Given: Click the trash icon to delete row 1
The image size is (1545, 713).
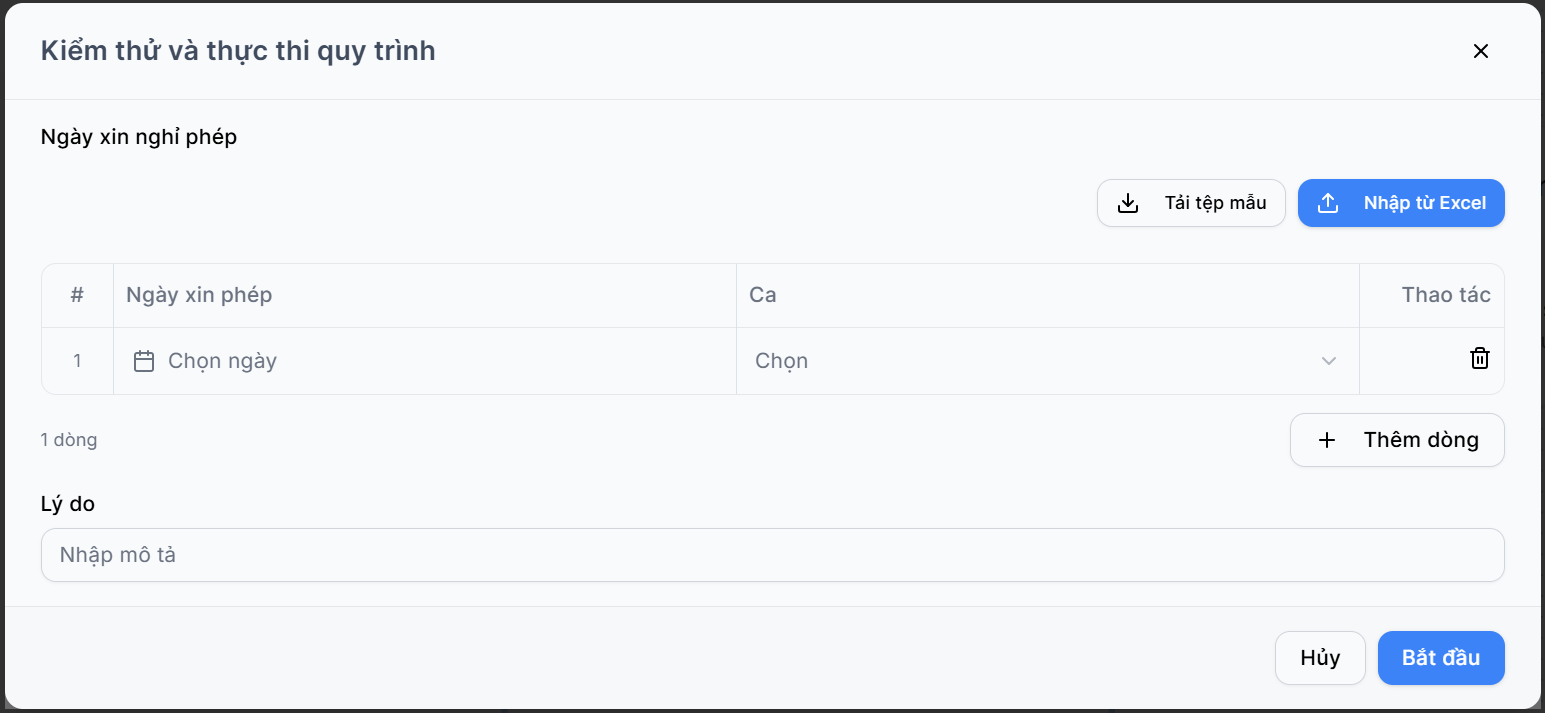Looking at the screenshot, I should [x=1479, y=359].
